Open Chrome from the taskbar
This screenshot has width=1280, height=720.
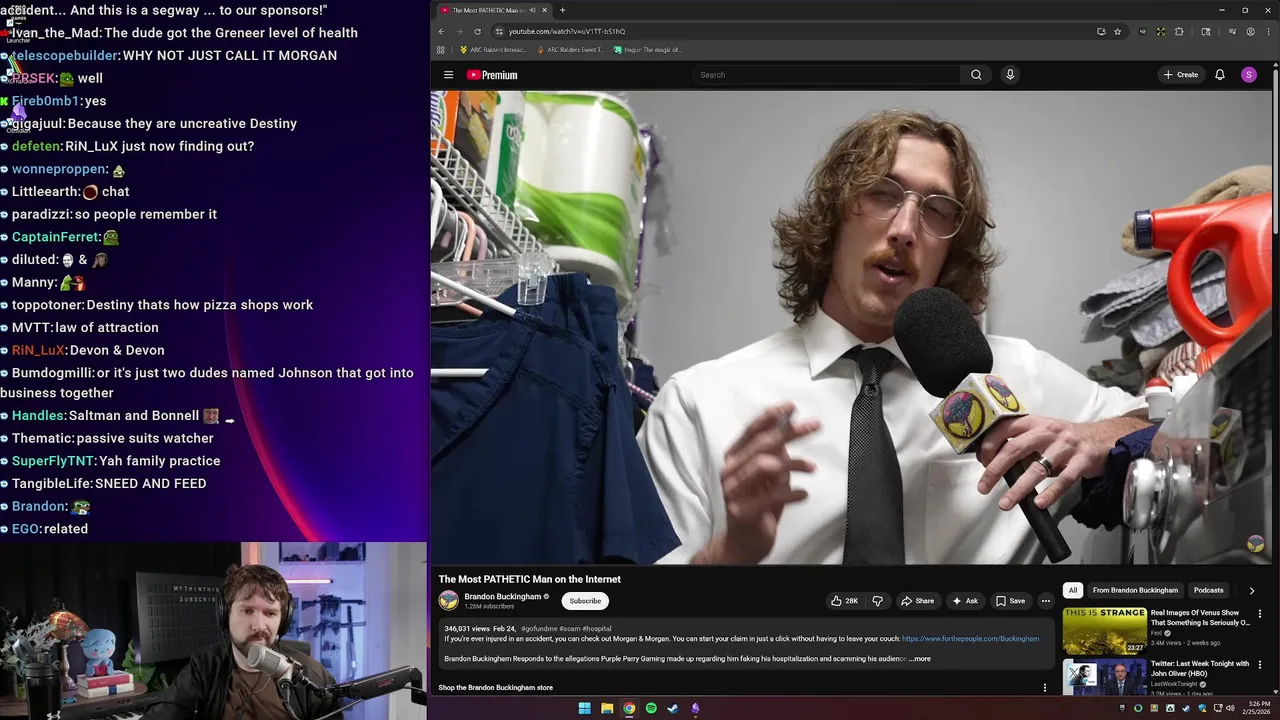tap(629, 708)
